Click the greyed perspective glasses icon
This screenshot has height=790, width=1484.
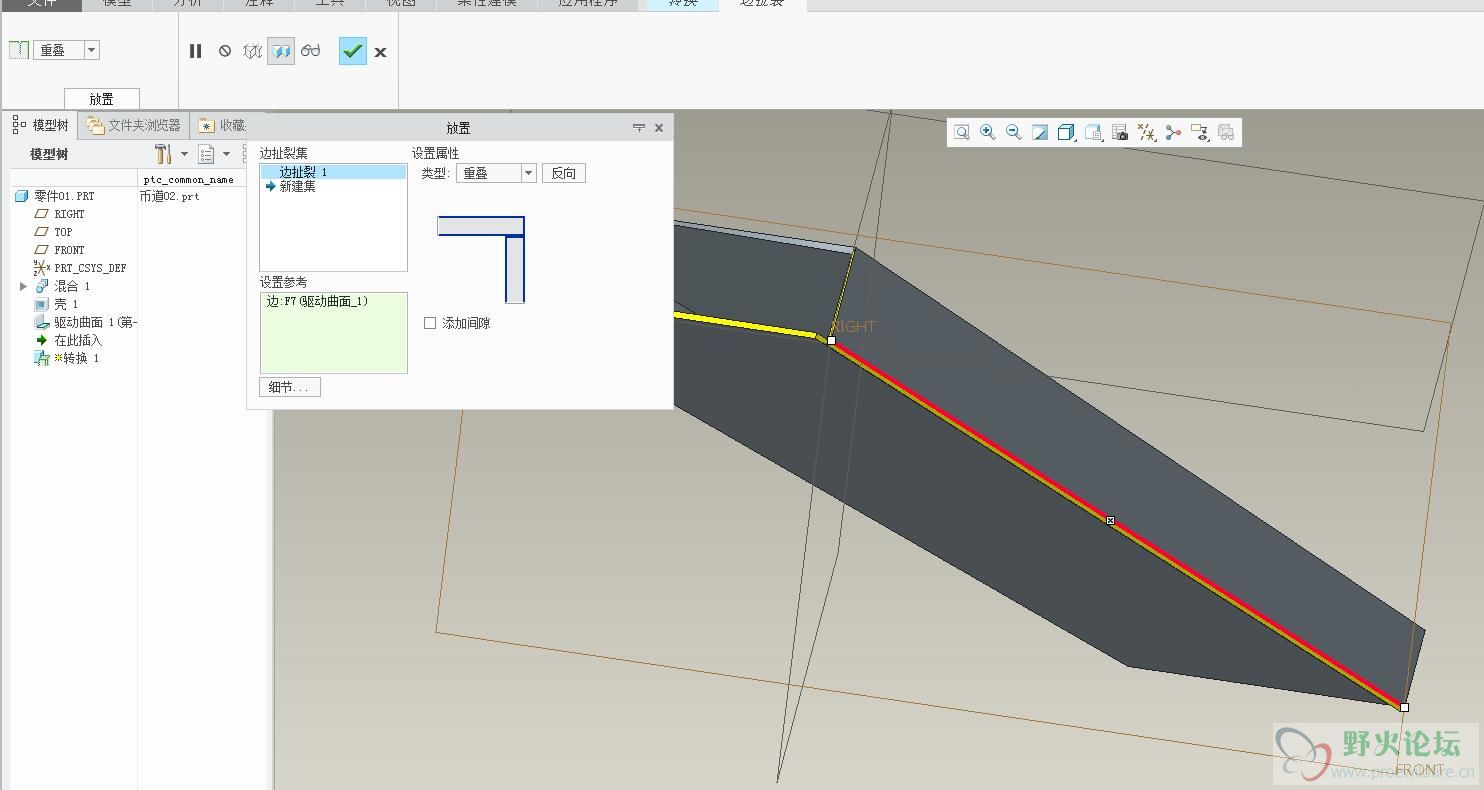[1226, 132]
